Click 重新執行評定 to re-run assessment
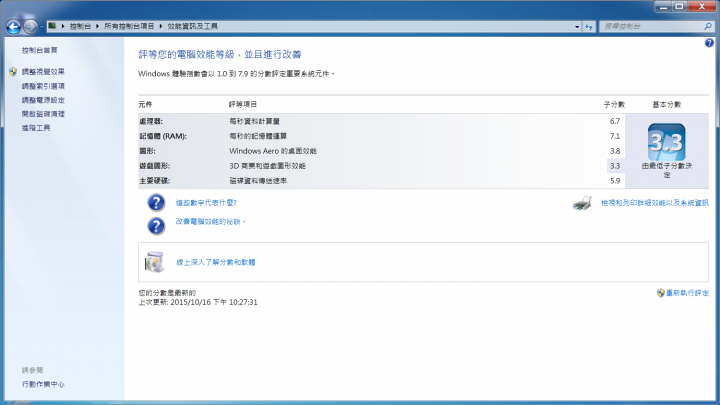The width and height of the screenshot is (720, 405). pos(687,293)
